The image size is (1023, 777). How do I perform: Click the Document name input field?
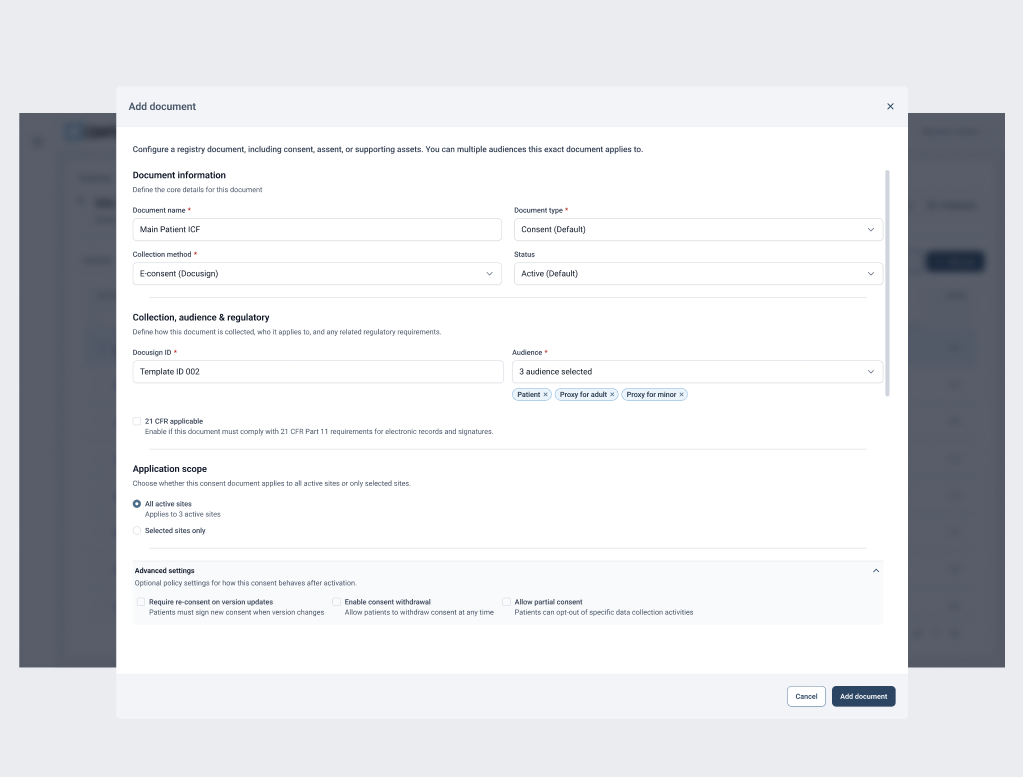(317, 230)
